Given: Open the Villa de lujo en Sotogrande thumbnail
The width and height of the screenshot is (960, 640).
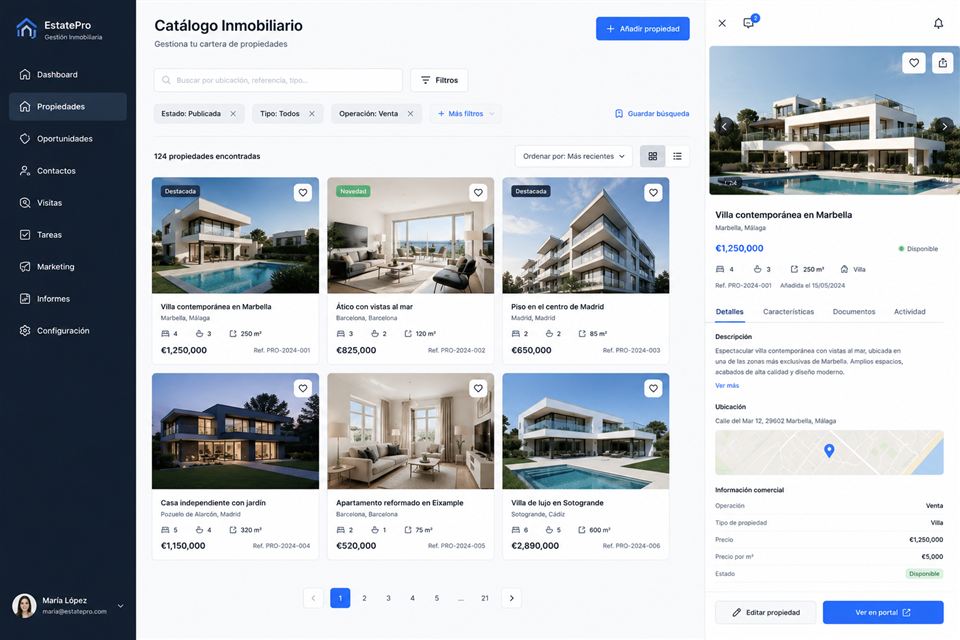Looking at the screenshot, I should 586,431.
